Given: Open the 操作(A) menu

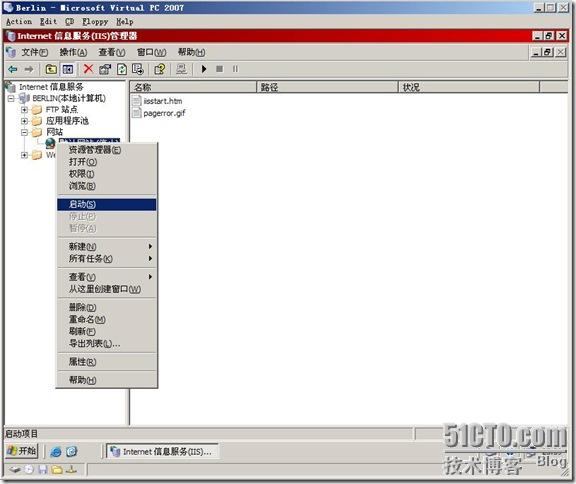Looking at the screenshot, I should coord(73,52).
